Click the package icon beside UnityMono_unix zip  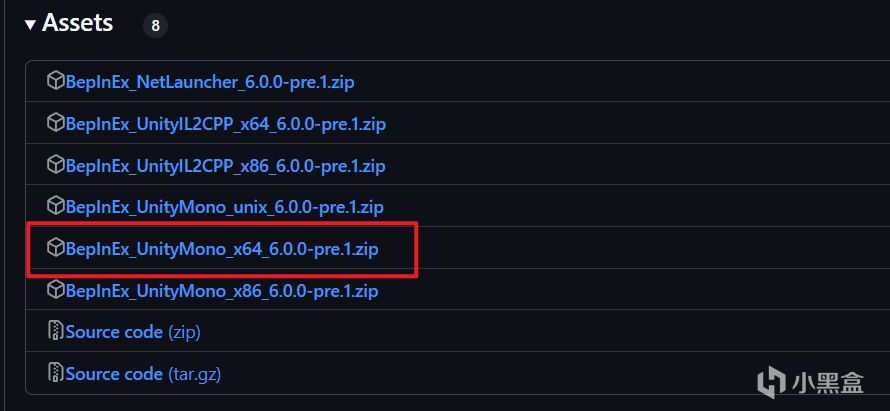tap(55, 206)
